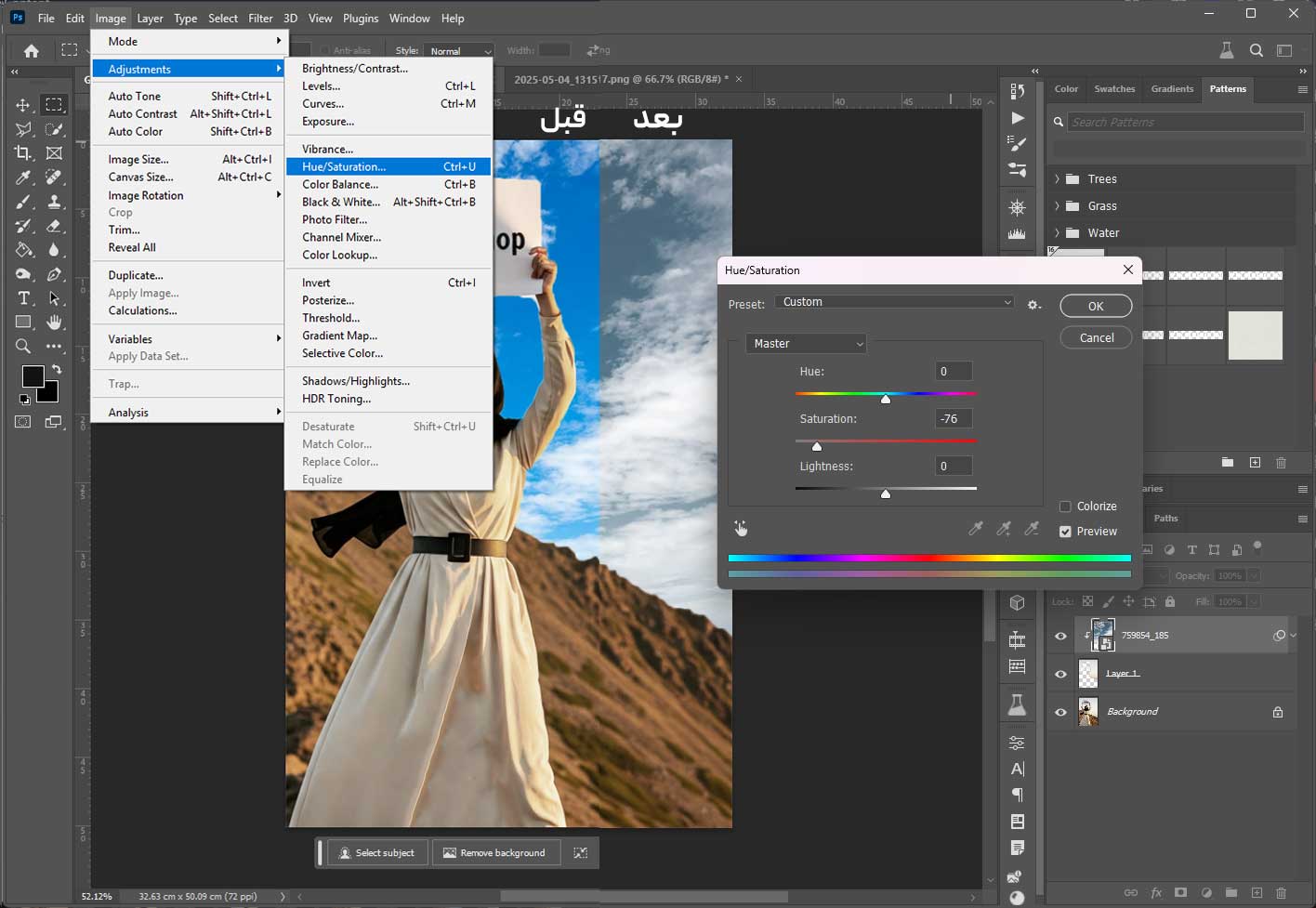Toggle lock transparent pixels in Layers panel
This screenshot has width=1316, height=908.
1087,601
